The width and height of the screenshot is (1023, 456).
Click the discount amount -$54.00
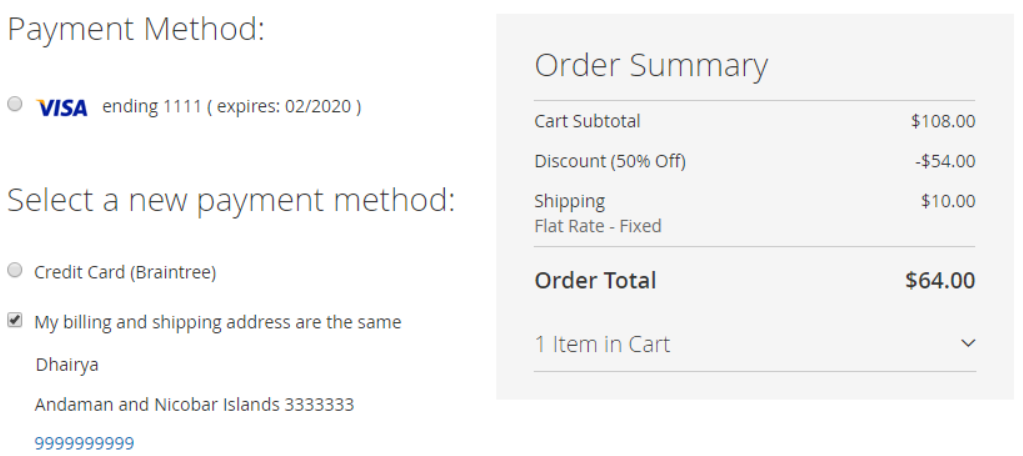[945, 161]
